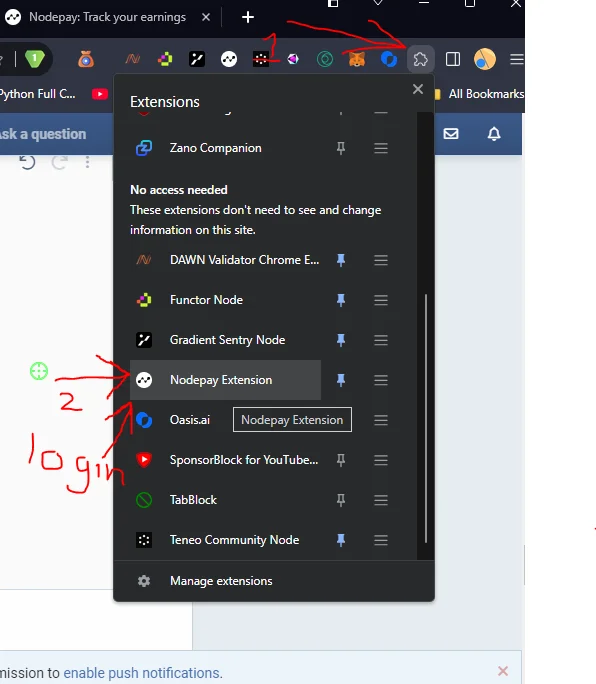Open the browser main hamburger menu
The image size is (596, 684).
click(517, 59)
